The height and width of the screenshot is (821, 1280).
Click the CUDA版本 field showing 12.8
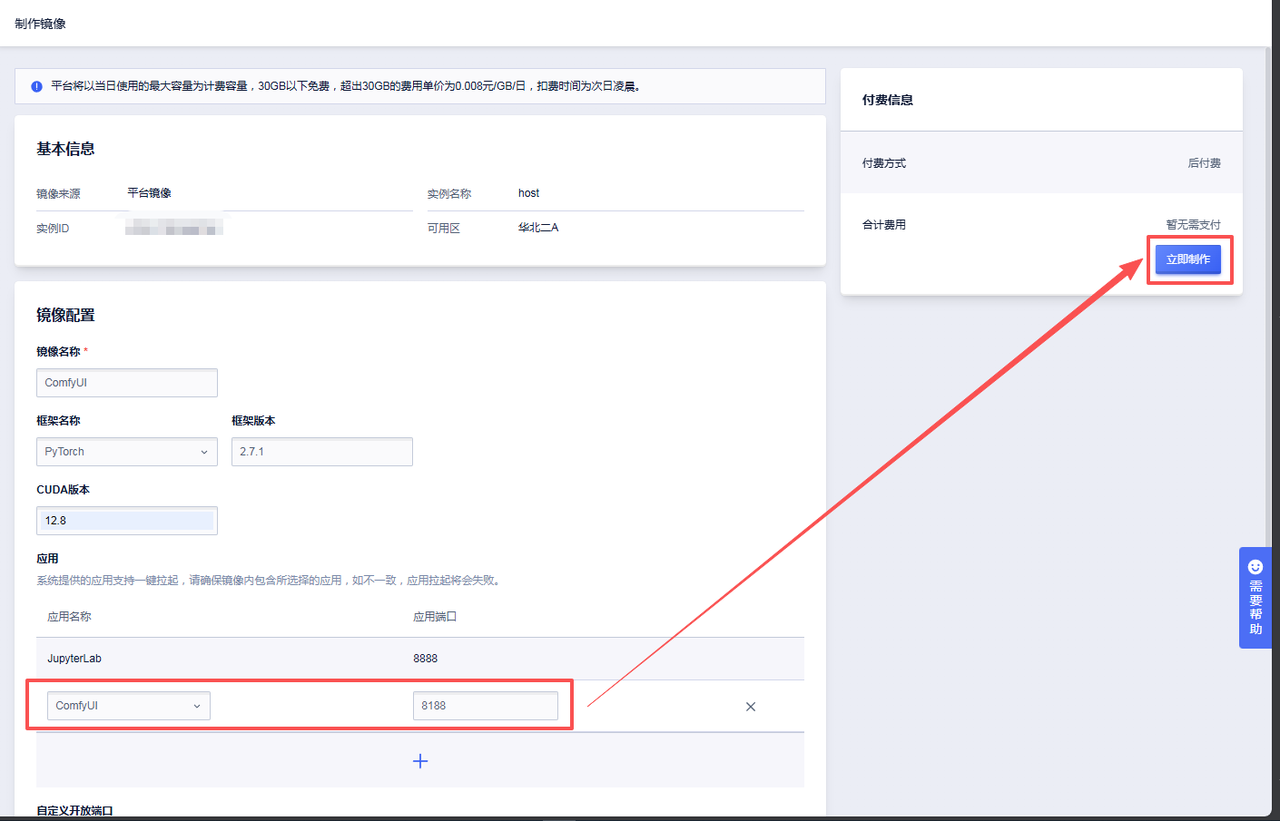tap(127, 521)
